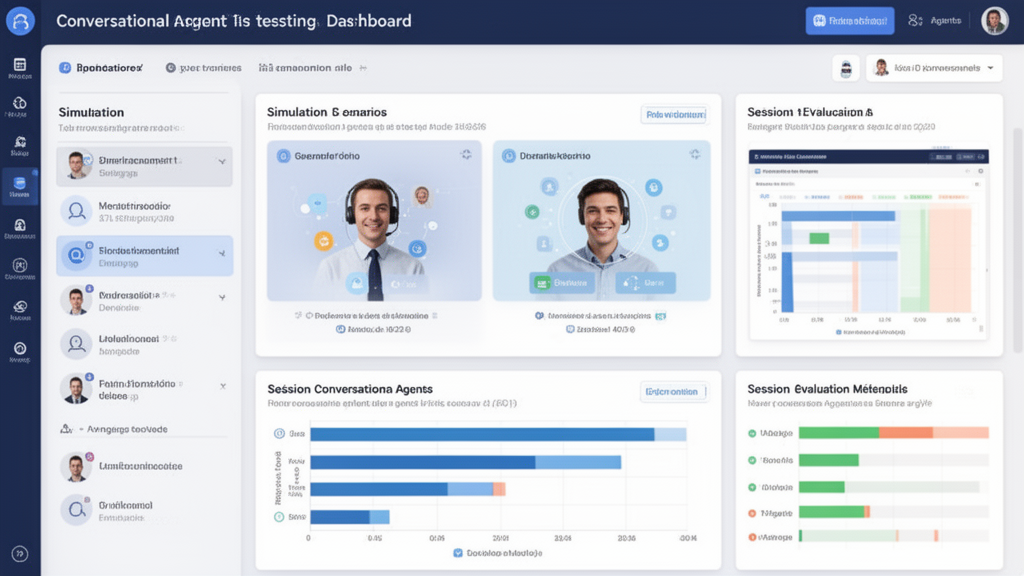
Task: Expand the highlighted simulation item's chevron
Action: [222, 253]
